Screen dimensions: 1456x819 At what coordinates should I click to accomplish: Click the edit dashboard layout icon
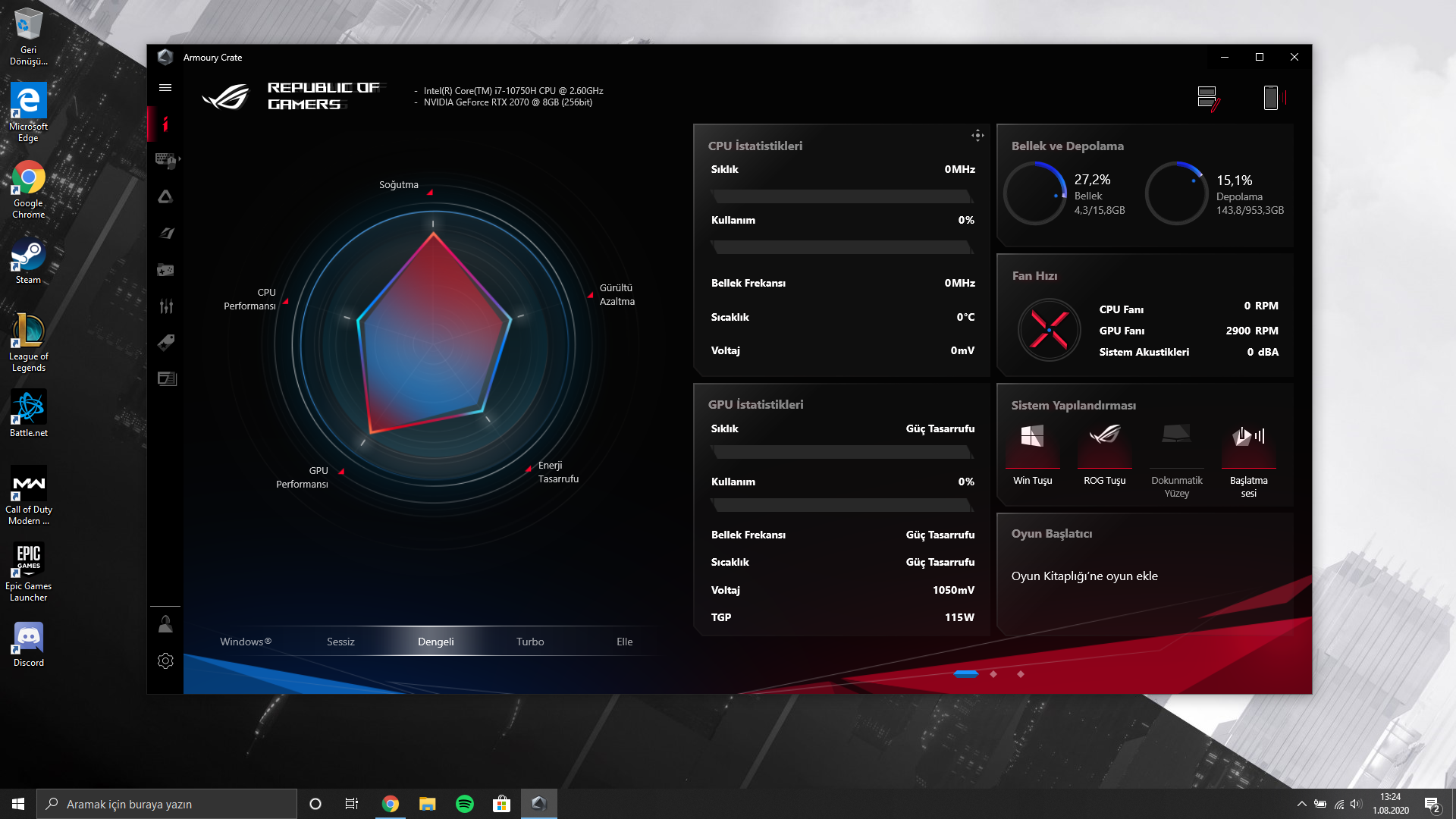(1208, 98)
